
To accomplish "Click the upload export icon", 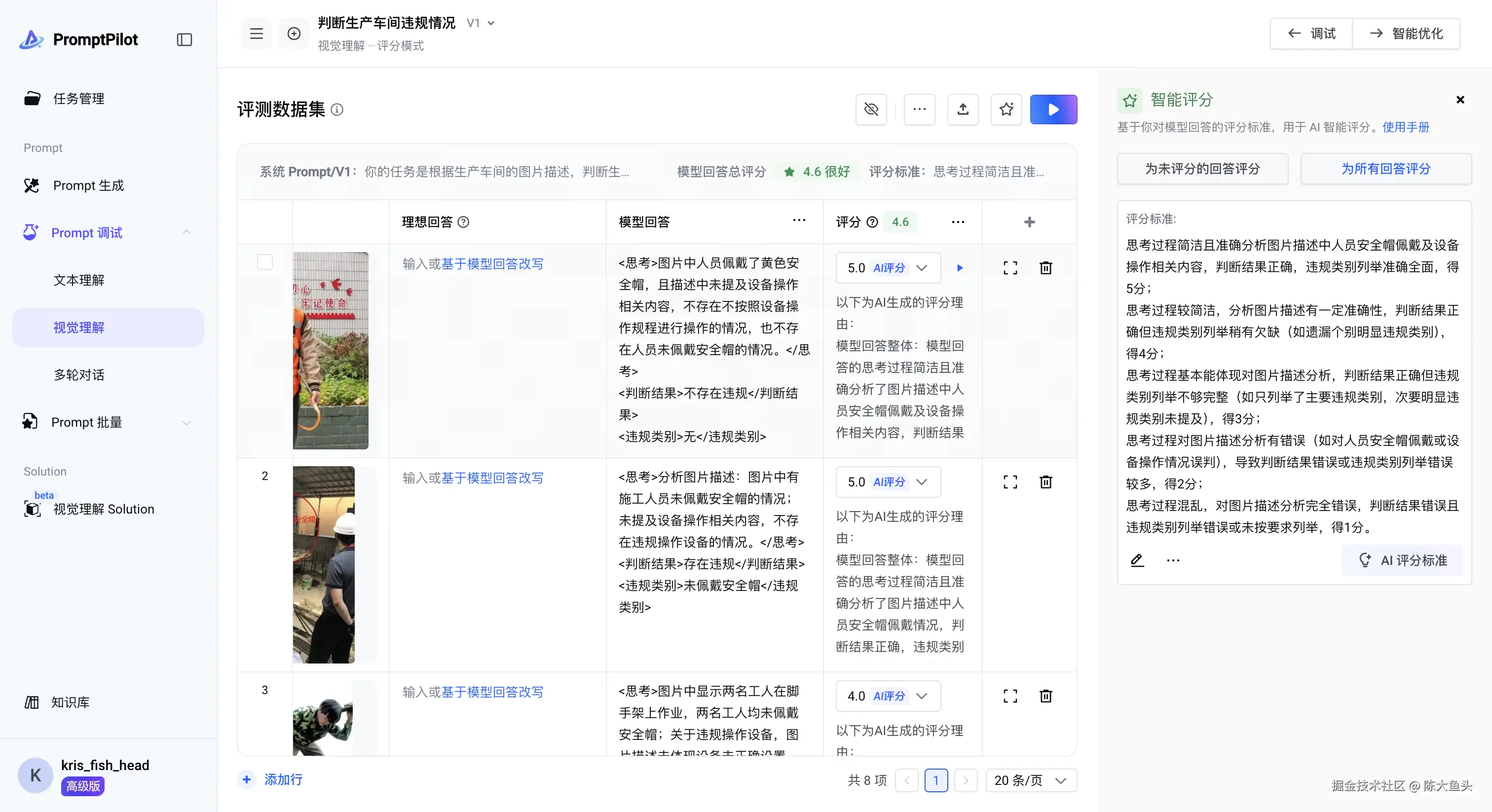I will [963, 109].
